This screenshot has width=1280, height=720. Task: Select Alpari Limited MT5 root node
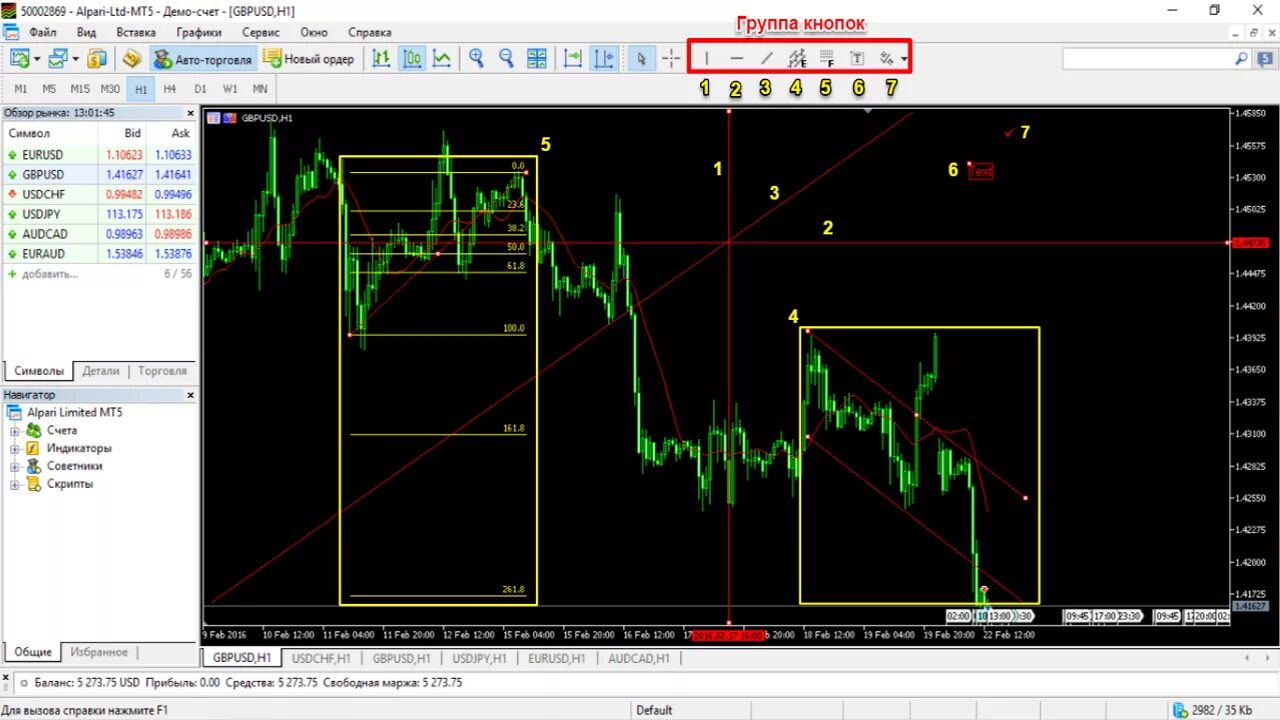coord(76,413)
